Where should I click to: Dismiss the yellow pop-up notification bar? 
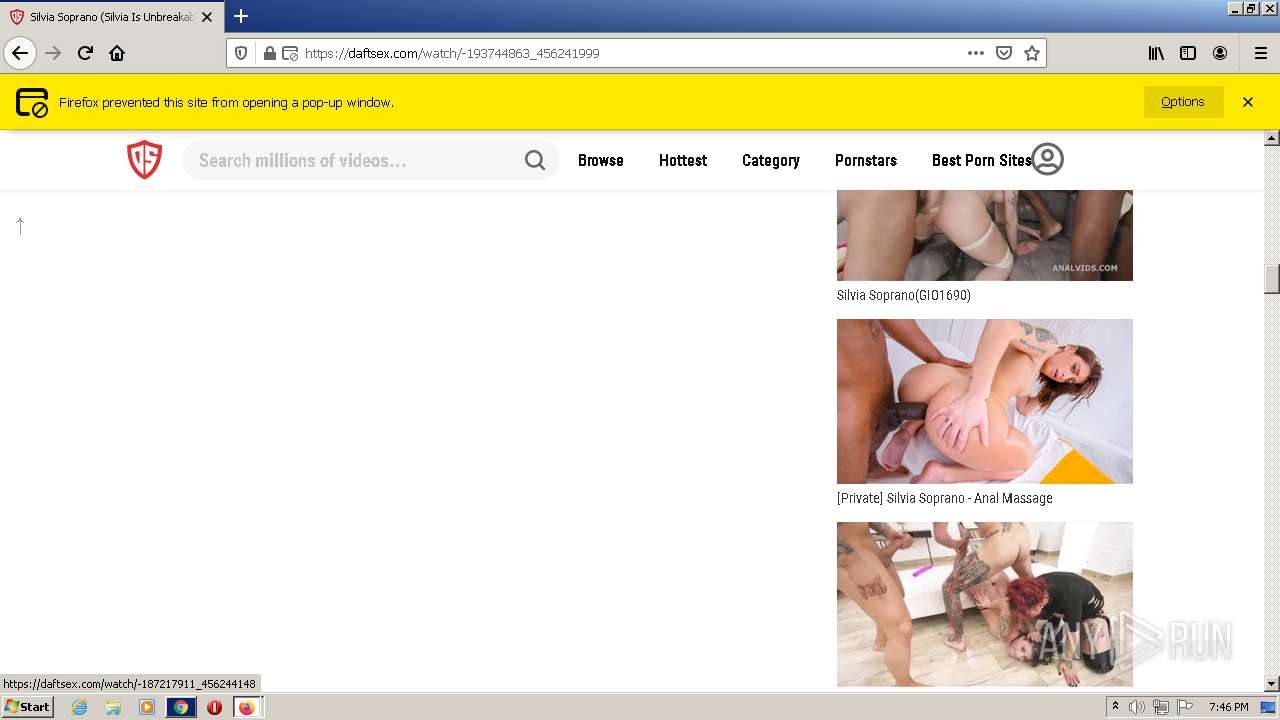coord(1248,102)
